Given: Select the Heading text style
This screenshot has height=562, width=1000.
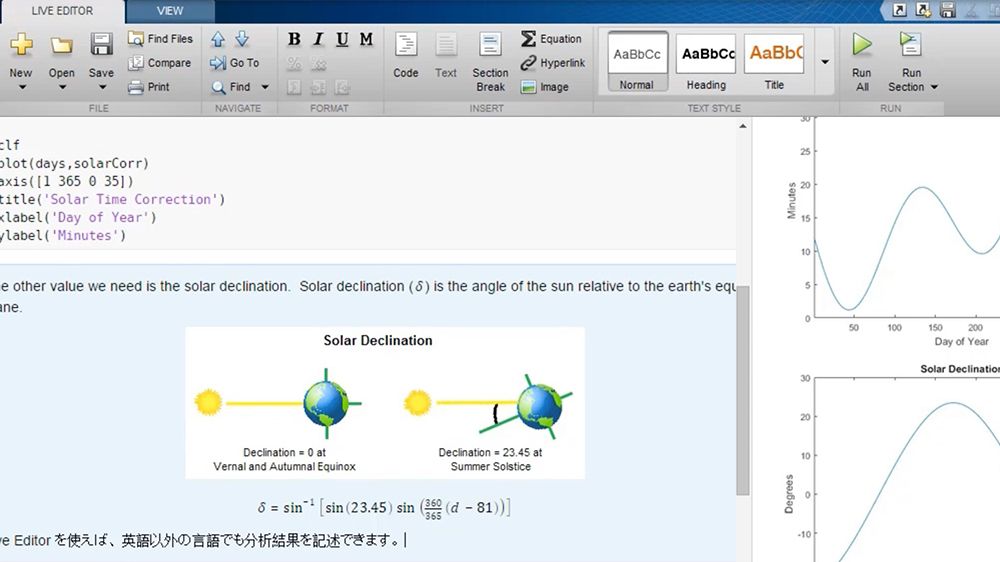Looking at the screenshot, I should pos(706,61).
